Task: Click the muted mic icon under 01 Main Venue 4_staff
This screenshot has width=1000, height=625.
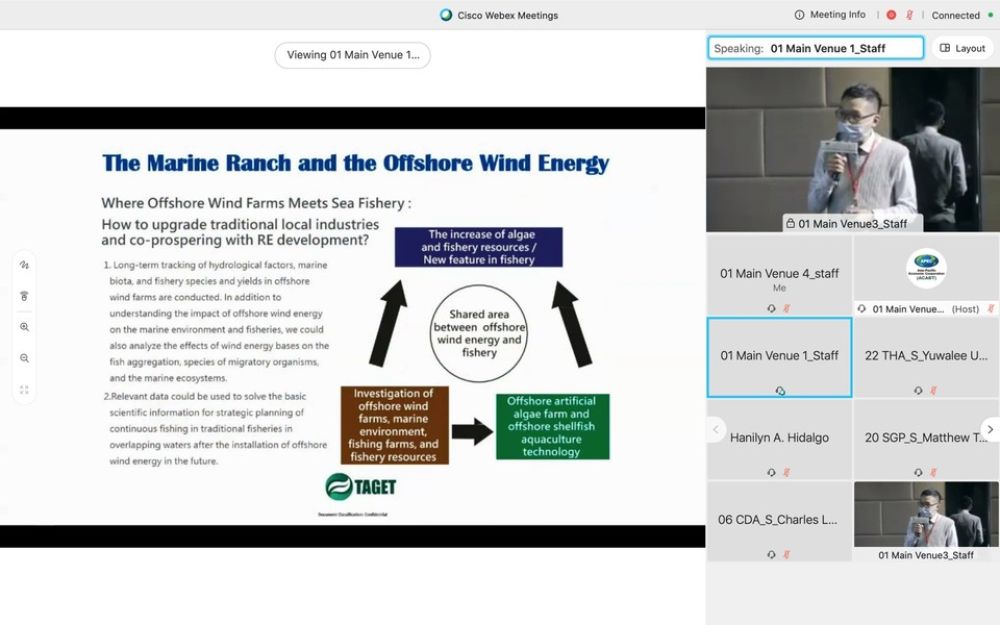Action: point(786,308)
